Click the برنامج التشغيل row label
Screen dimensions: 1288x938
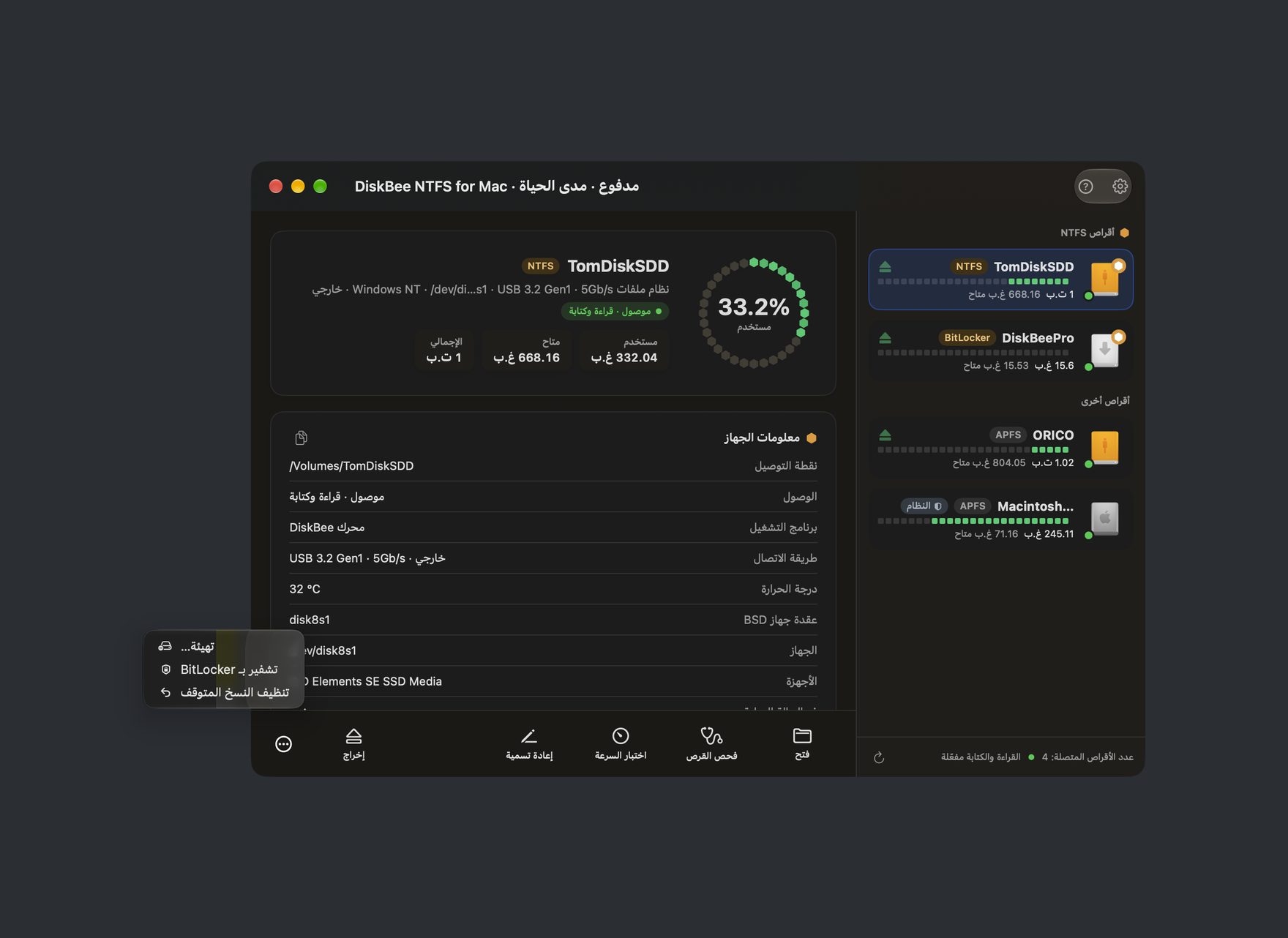783,528
